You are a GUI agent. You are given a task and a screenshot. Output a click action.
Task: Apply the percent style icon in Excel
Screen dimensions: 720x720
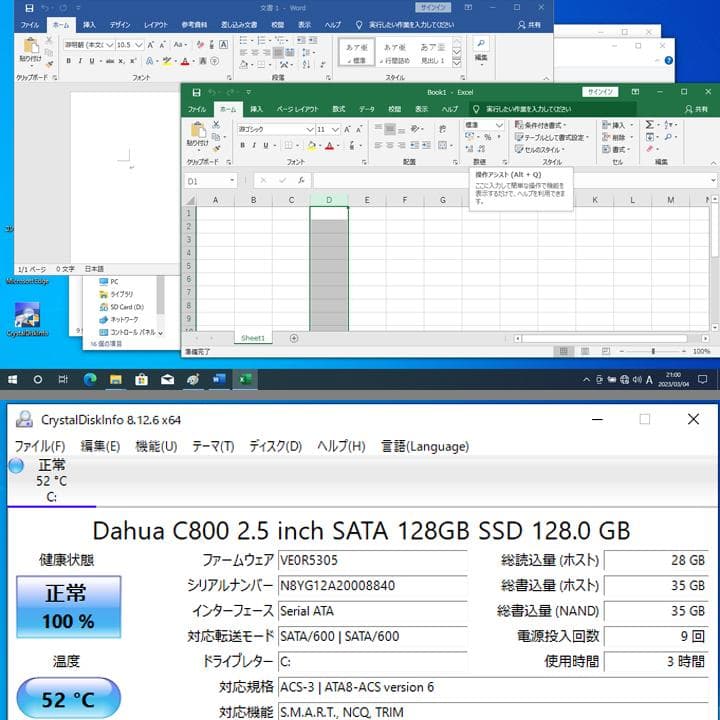click(x=488, y=137)
